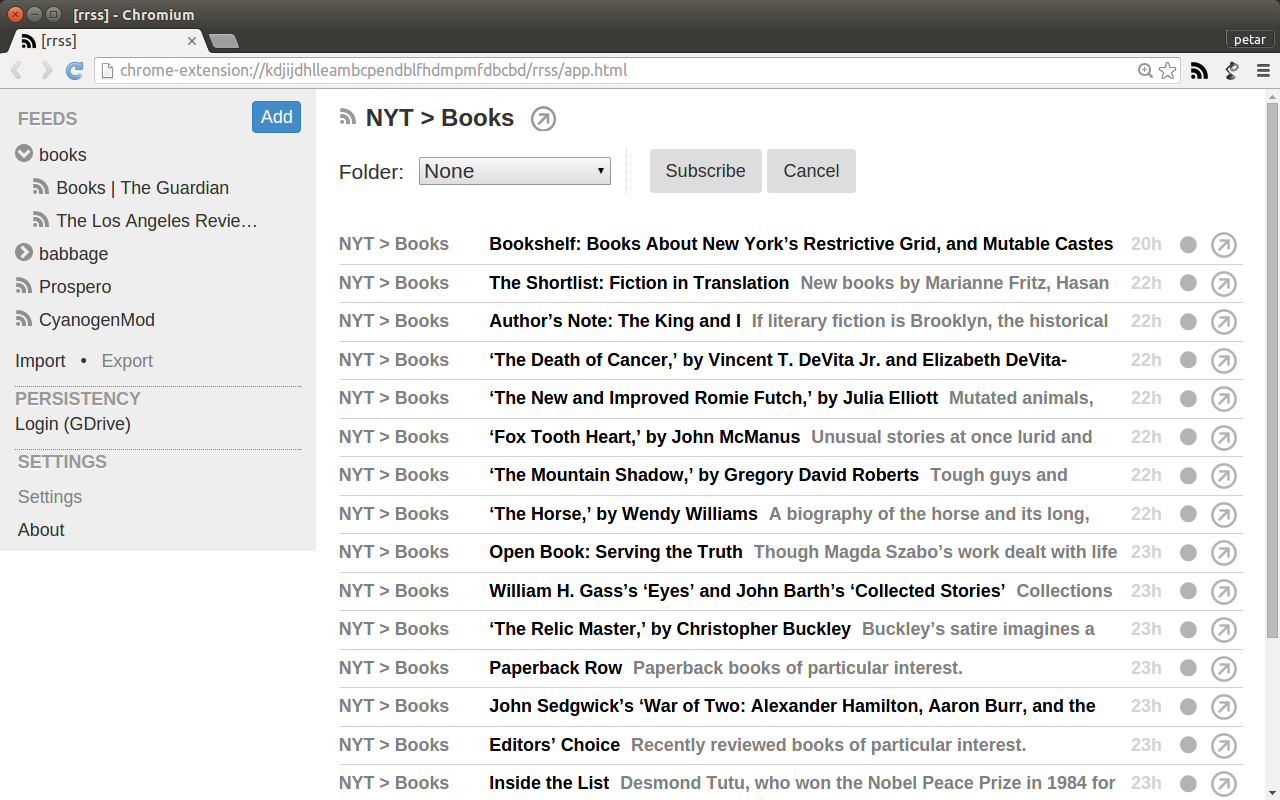Bookmark this page with the star icon
Image resolution: width=1280 pixels, height=800 pixels.
point(1167,71)
